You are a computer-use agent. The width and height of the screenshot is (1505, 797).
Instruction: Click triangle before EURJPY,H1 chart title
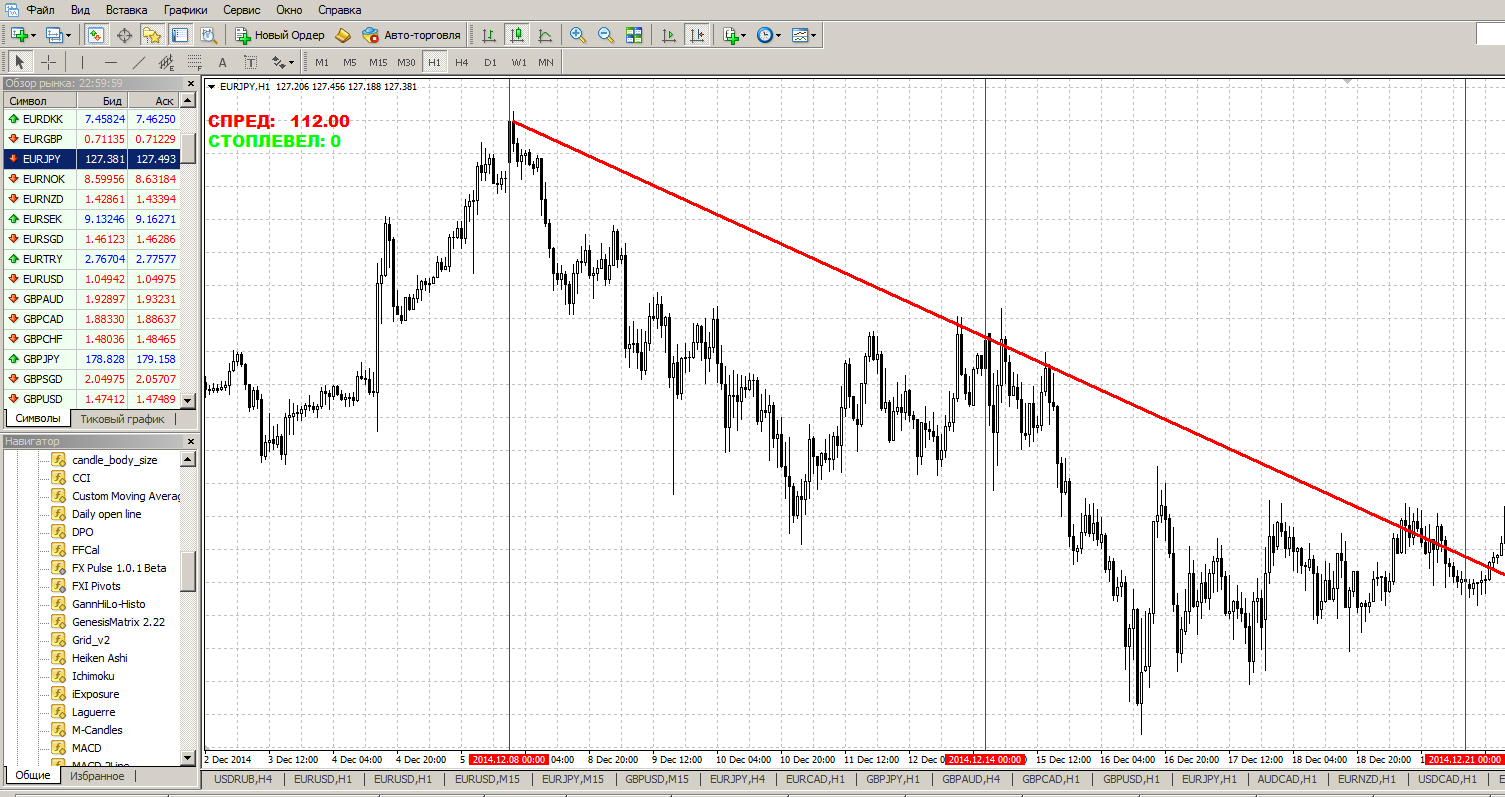click(x=210, y=87)
